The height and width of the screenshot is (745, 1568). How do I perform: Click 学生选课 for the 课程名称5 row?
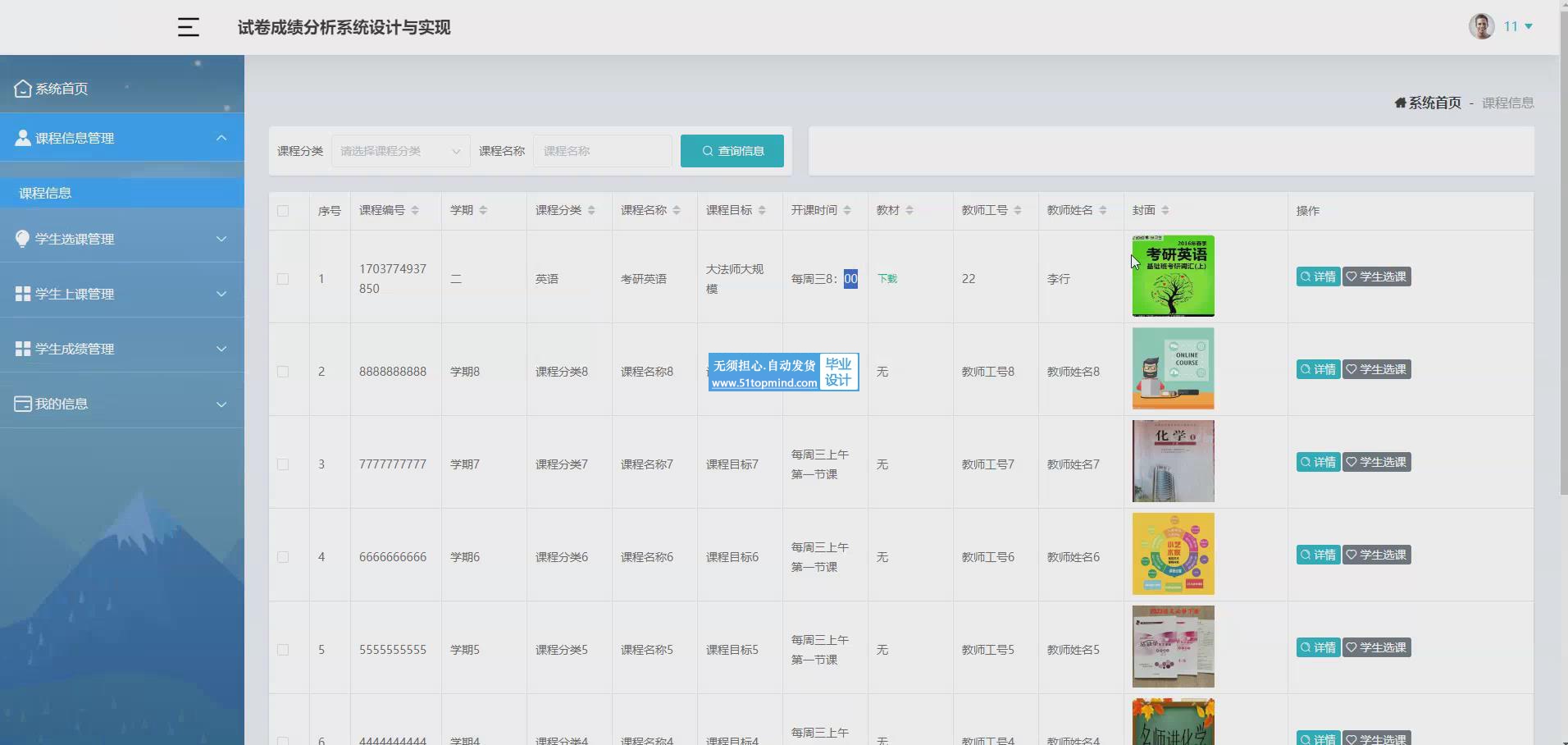[x=1377, y=647]
